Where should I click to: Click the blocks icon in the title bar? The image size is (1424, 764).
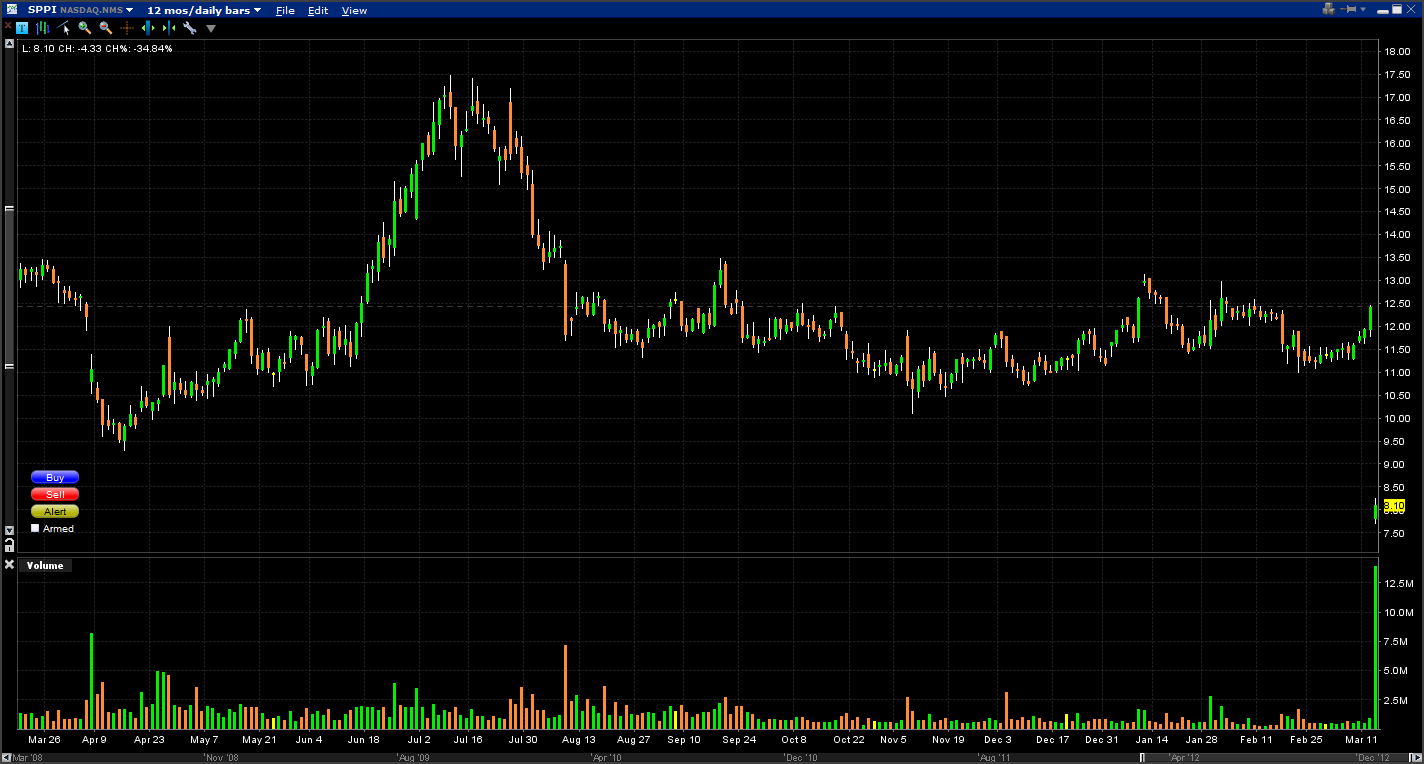click(x=1328, y=9)
